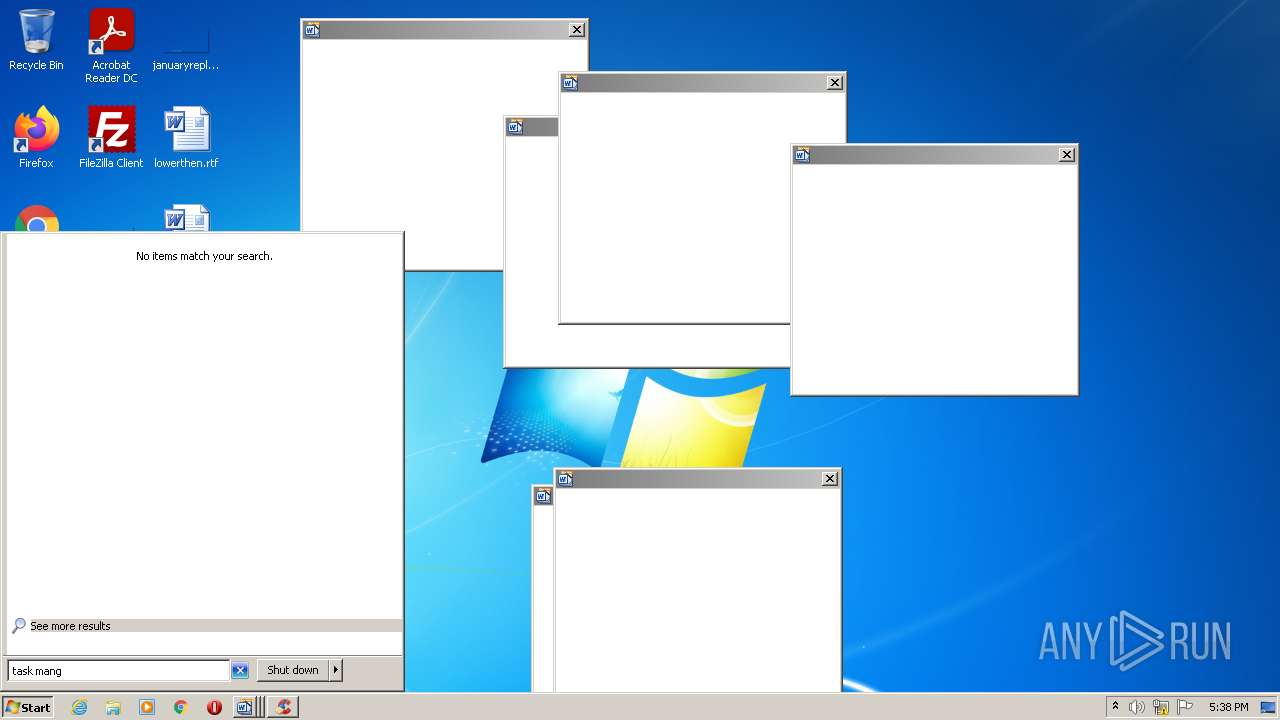Click the 5:38 PM clock
1280x720 pixels.
pos(1228,707)
